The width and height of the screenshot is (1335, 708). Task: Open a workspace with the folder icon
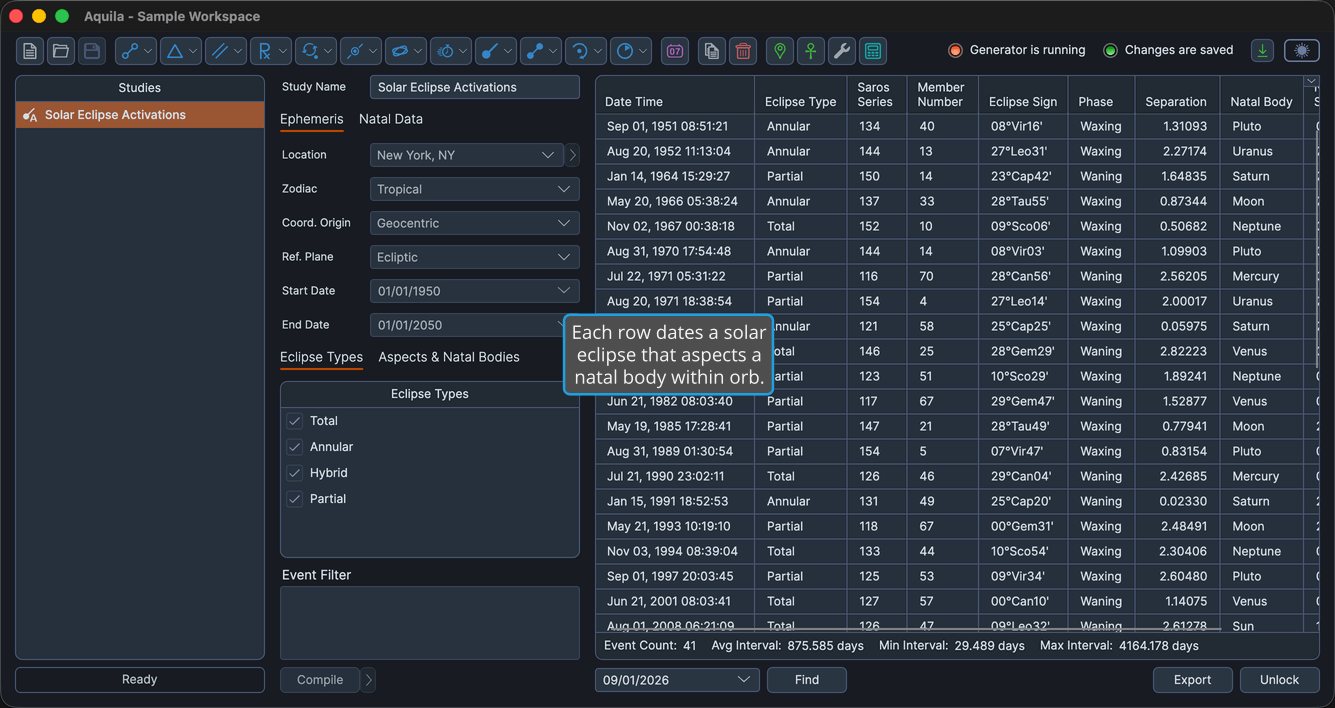(61, 51)
